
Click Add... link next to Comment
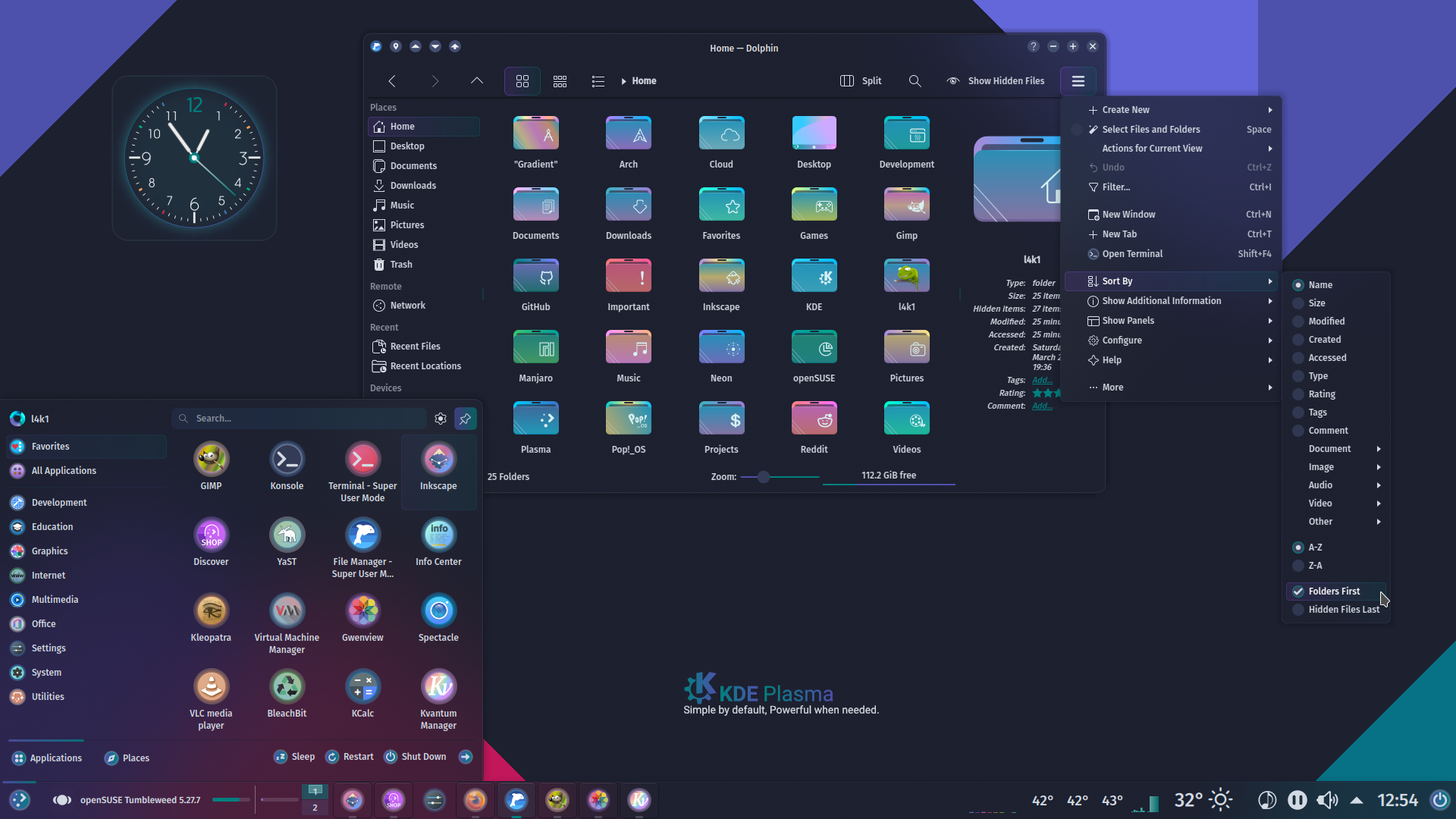[x=1042, y=406]
